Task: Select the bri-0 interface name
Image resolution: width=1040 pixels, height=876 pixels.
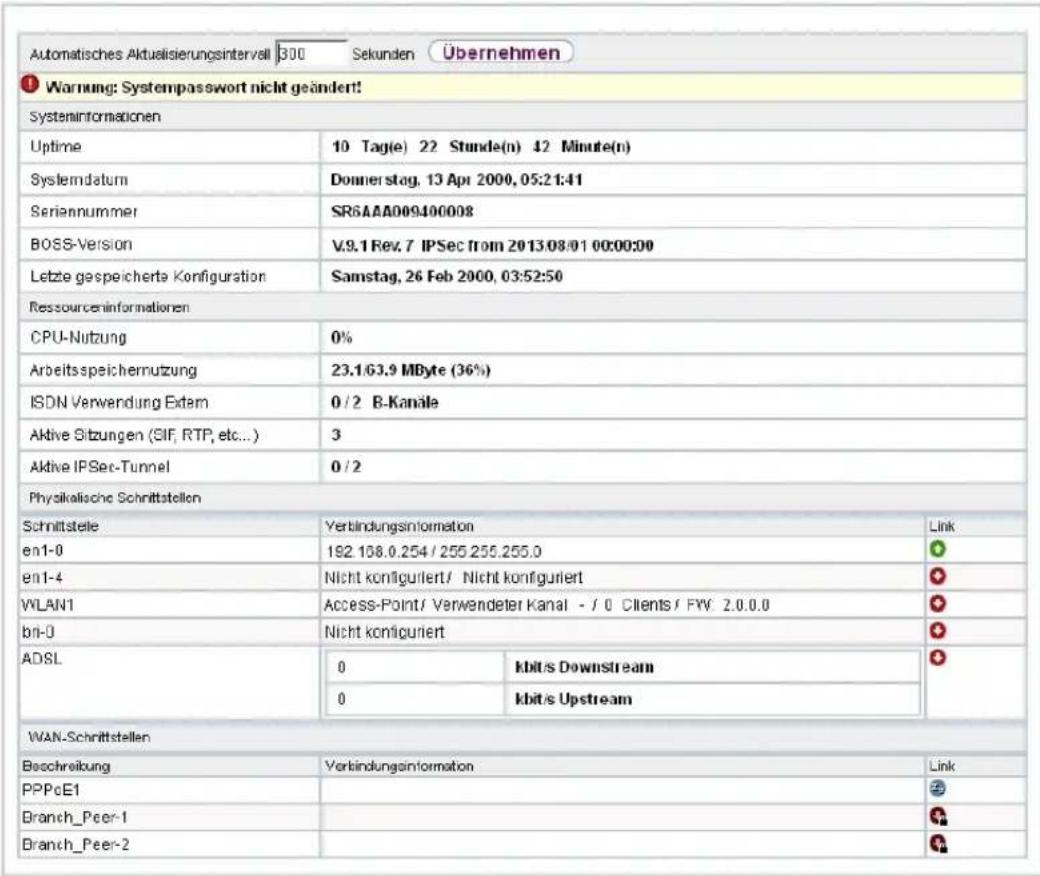Action: click(38, 632)
